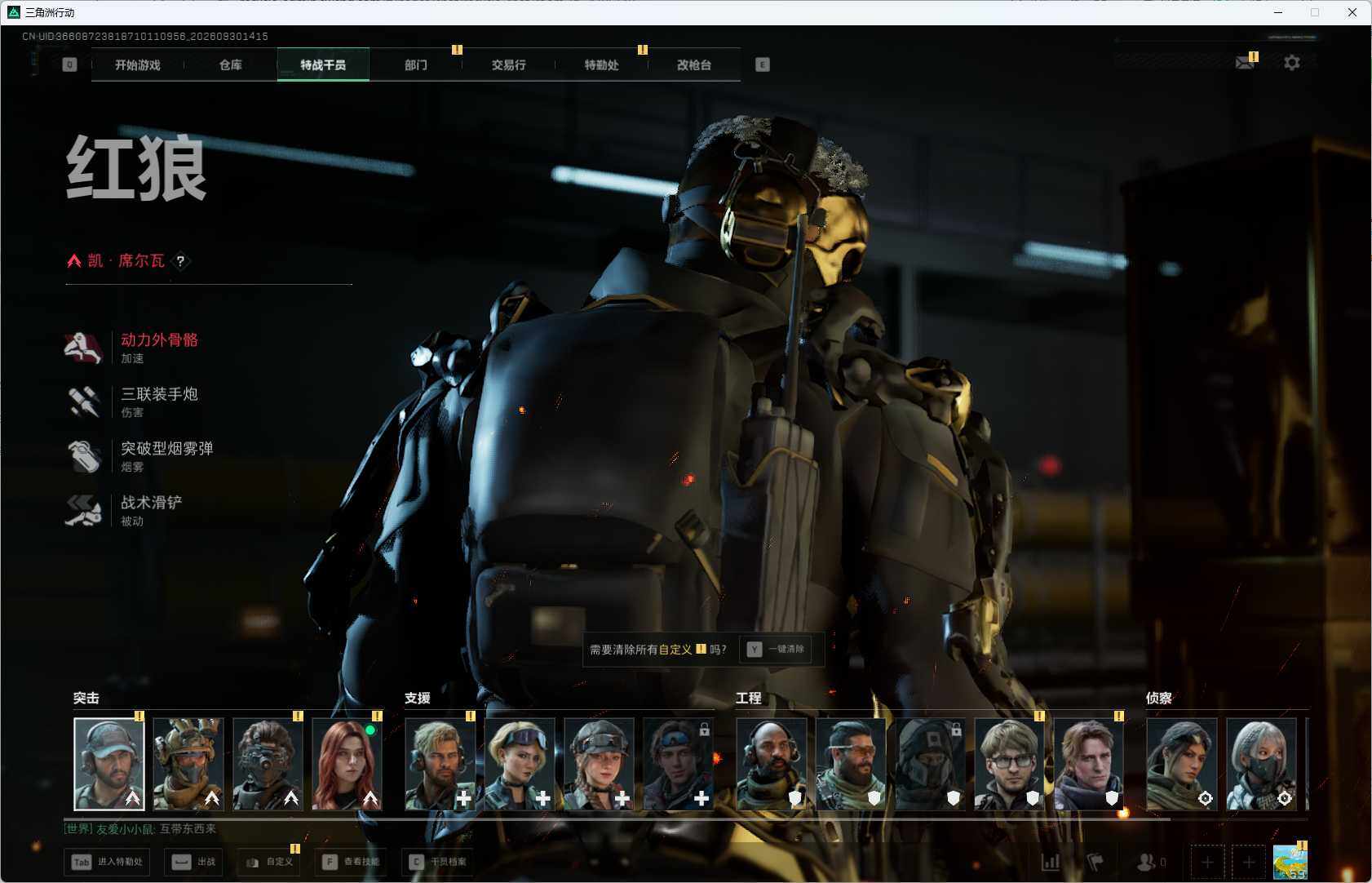Click the 一键清除 button
Screen dimensions: 1372x883
[x=776, y=650]
